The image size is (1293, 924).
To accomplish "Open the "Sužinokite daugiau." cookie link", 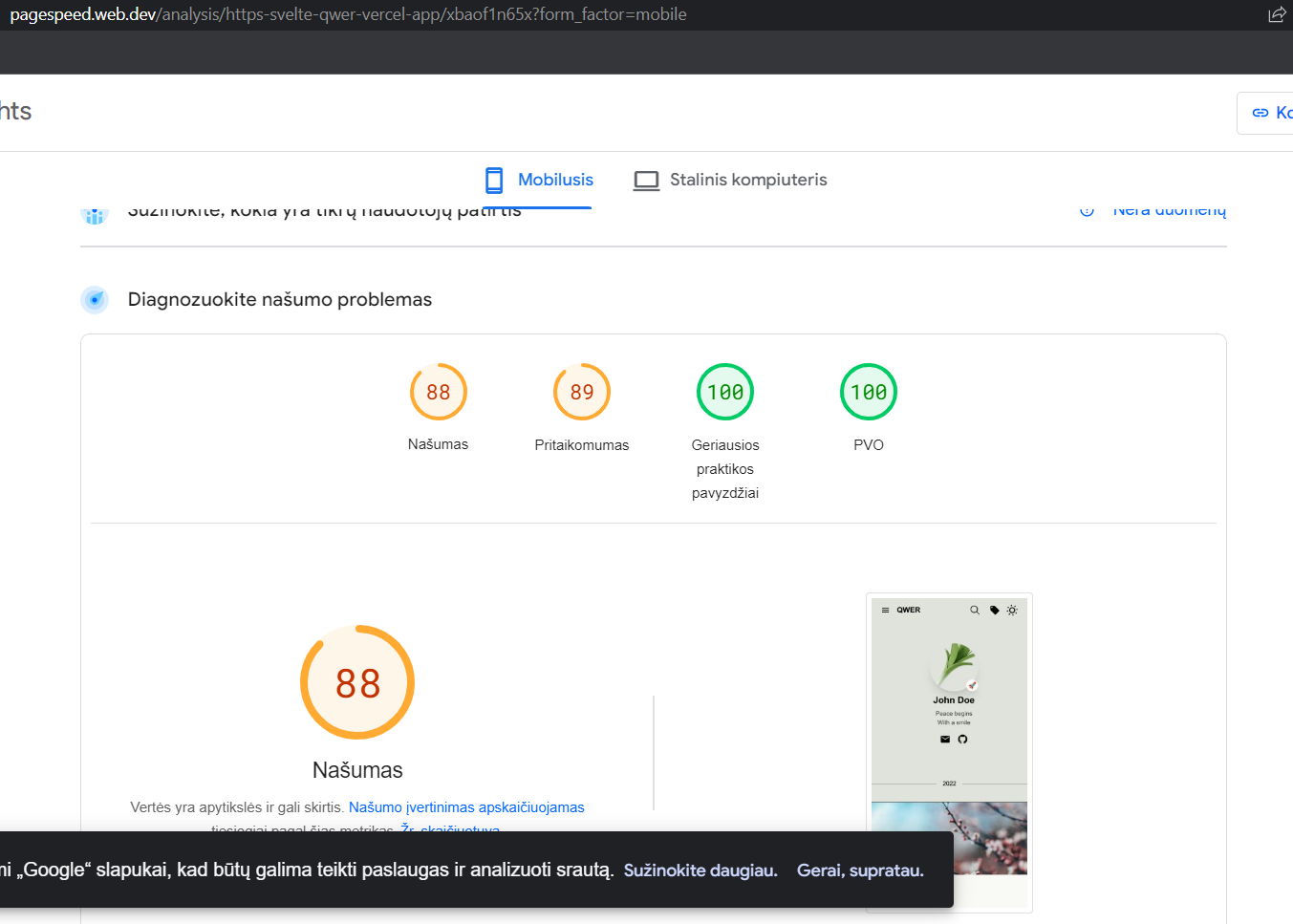I will (x=700, y=870).
